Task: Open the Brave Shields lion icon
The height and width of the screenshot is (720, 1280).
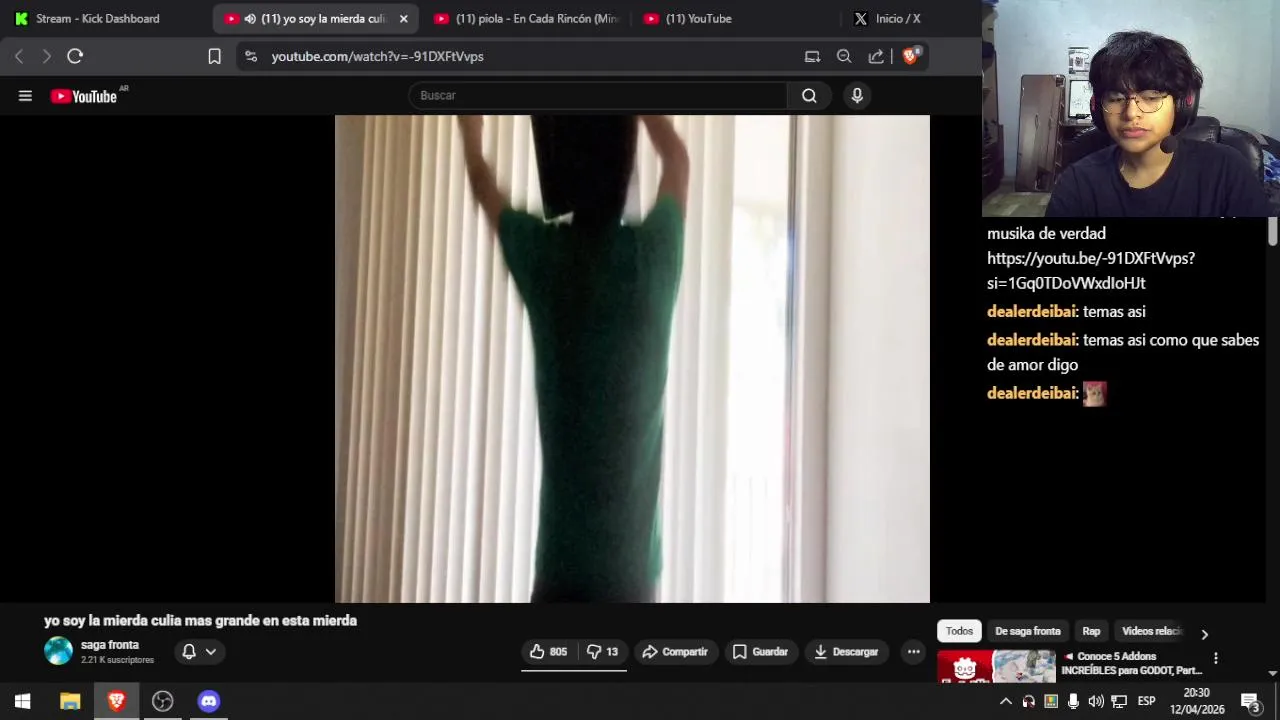Action: [910, 56]
